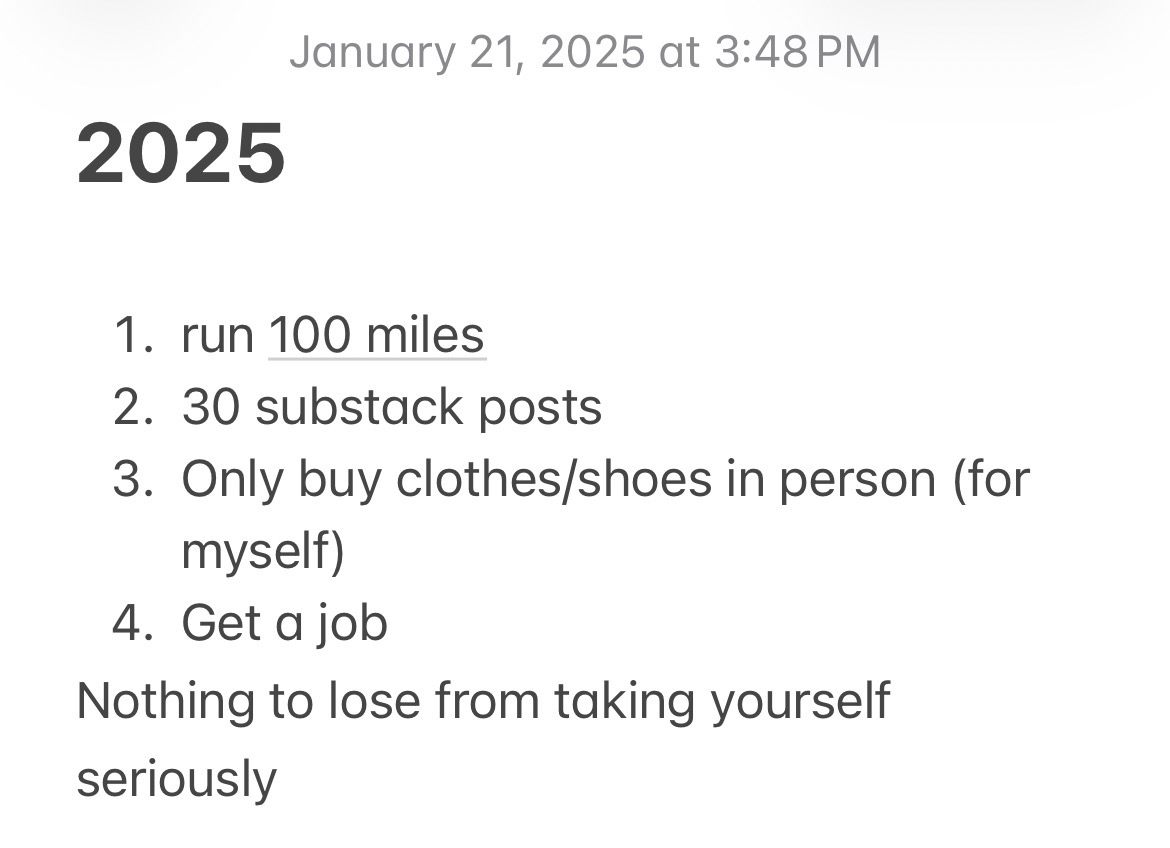The image size is (1170, 848).
Task: Click the word "job" in item four
Action: [x=353, y=623]
